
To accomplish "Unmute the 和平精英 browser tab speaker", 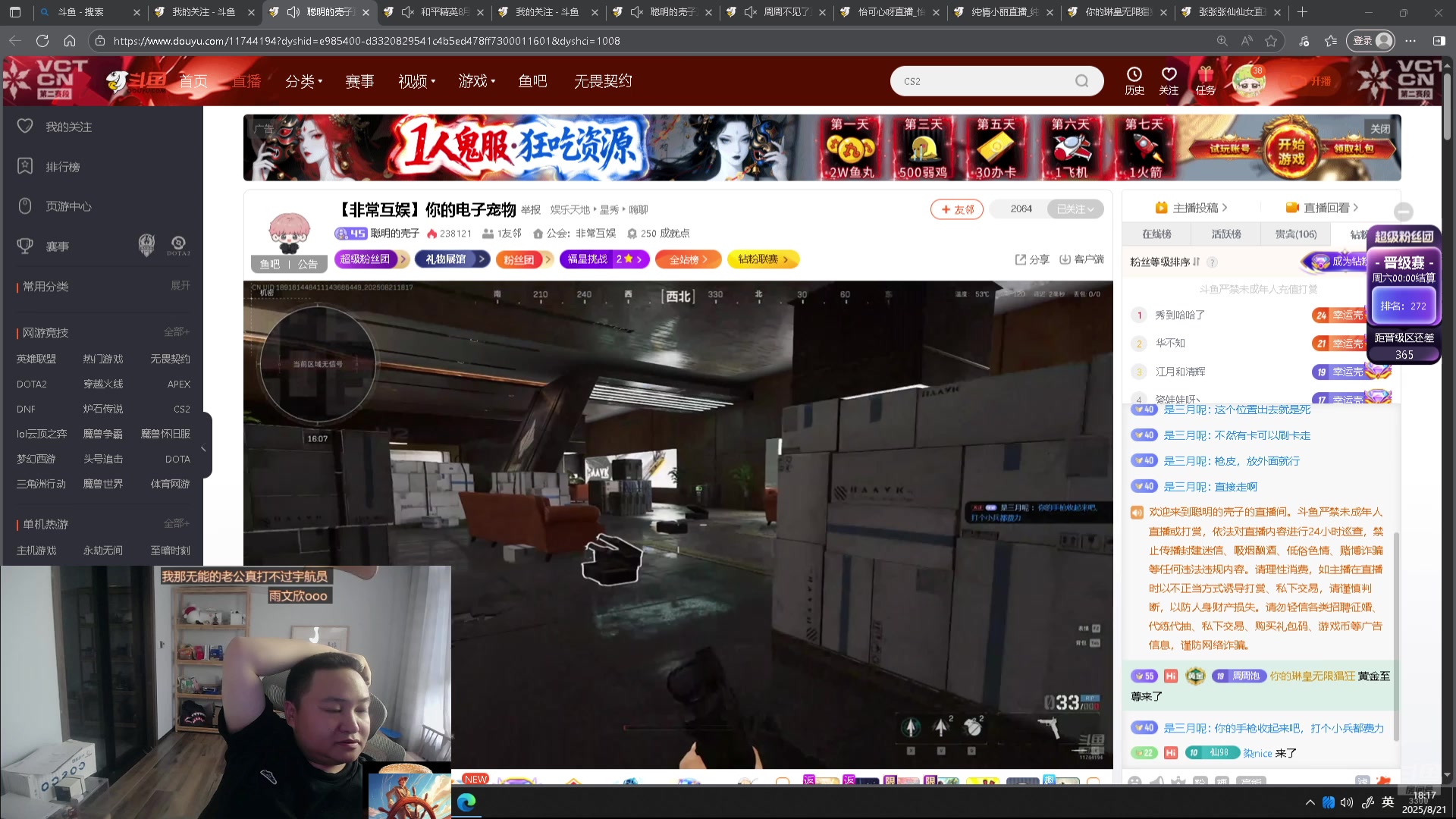I will (x=408, y=12).
